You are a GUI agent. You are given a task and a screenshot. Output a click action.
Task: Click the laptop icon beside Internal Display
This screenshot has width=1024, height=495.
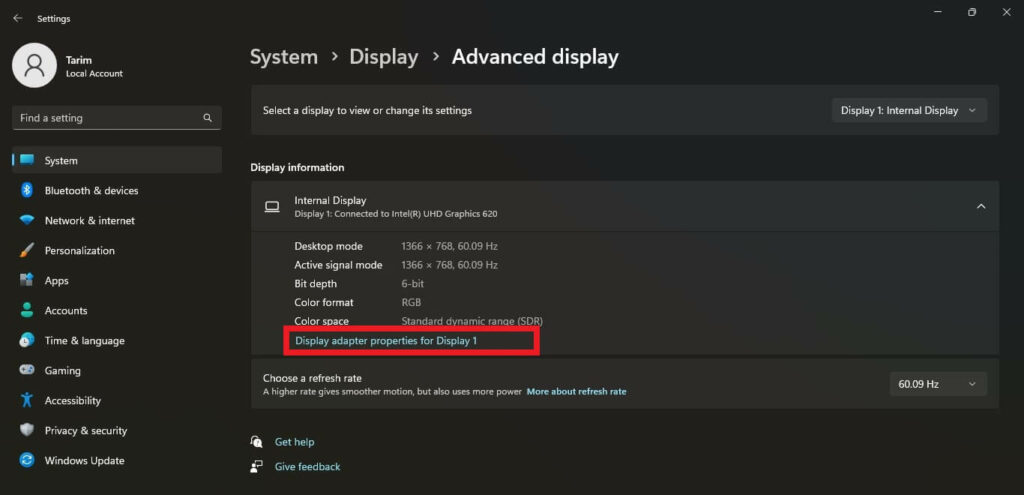point(272,206)
